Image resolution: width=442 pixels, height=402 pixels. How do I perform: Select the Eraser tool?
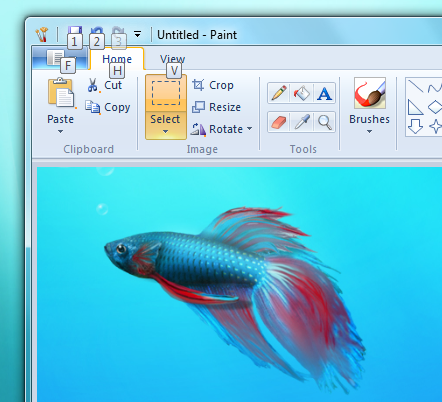click(279, 122)
